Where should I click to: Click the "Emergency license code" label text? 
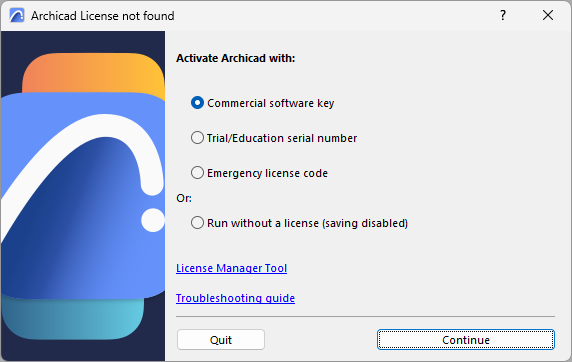(267, 173)
